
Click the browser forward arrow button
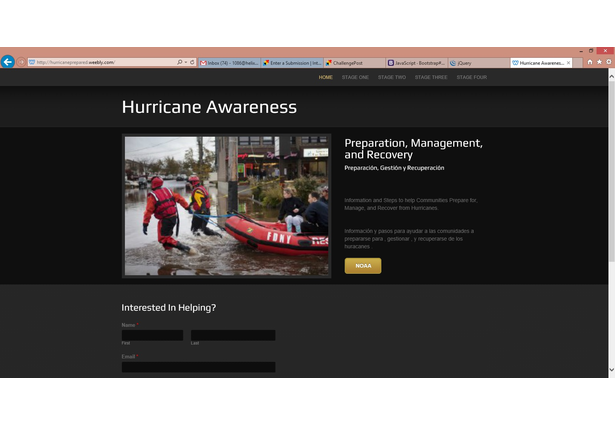(x=21, y=62)
